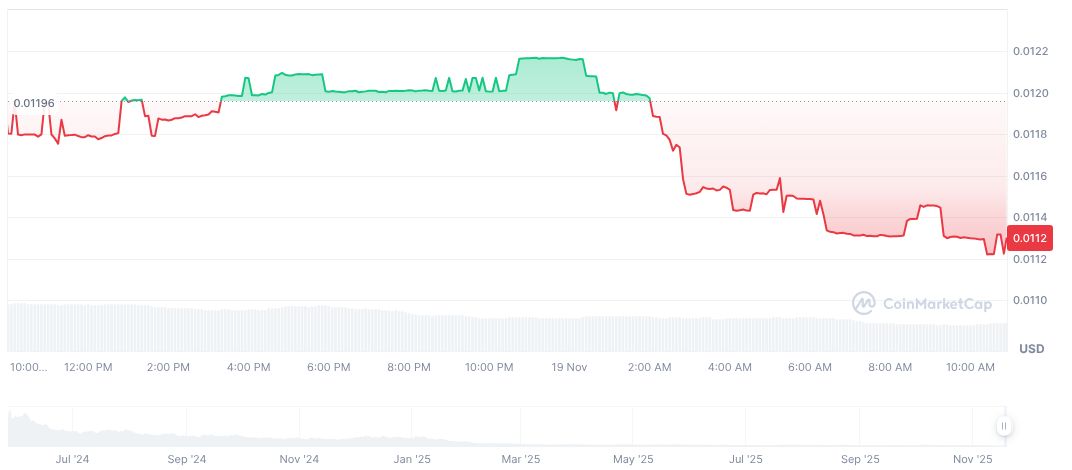1072x470 pixels.
Task: Click the 0.0122 price axis label
Action: (x=1030, y=51)
